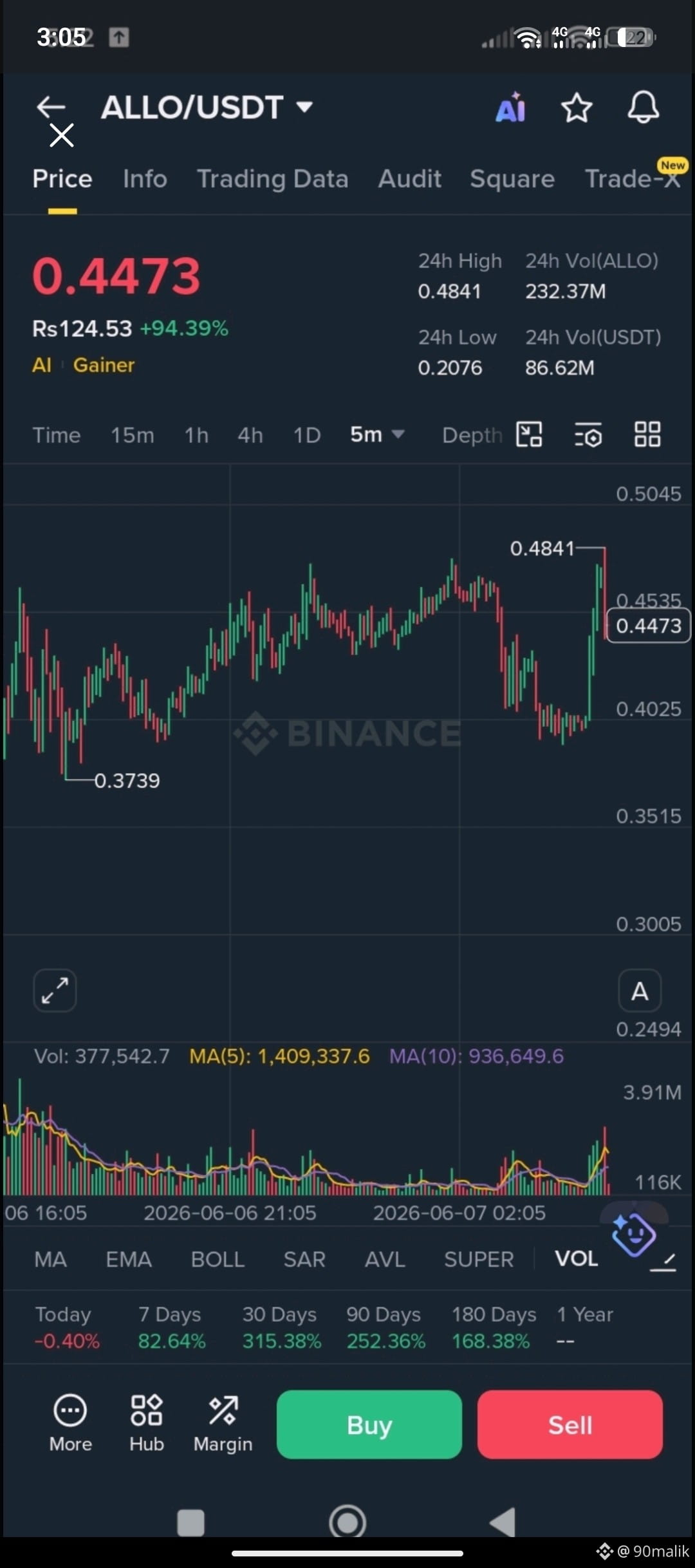Select the 15m chart interval

pos(132,435)
